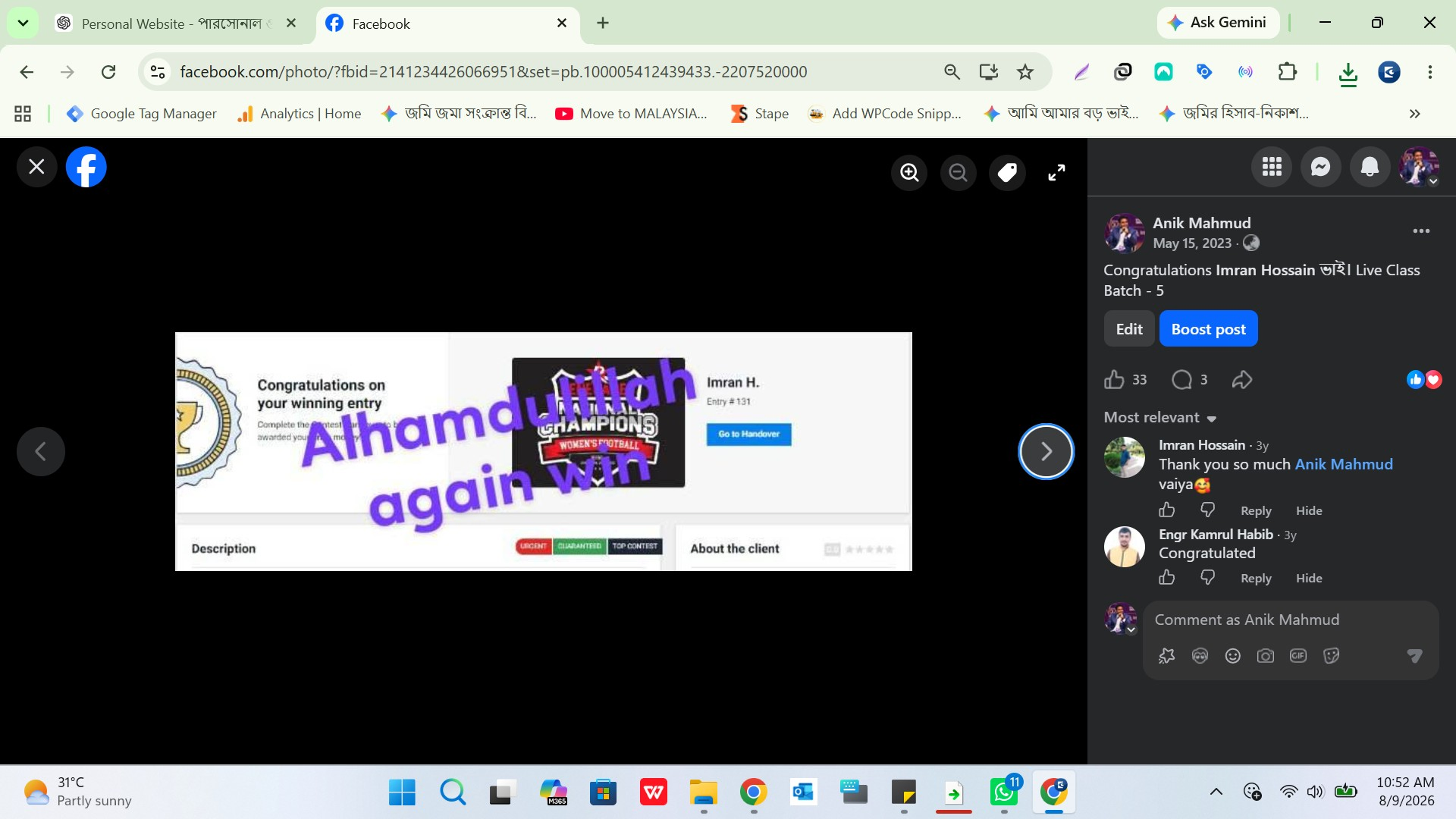Viewport: 1456px width, 819px height.
Task: Tag people in the photo
Action: click(1007, 173)
